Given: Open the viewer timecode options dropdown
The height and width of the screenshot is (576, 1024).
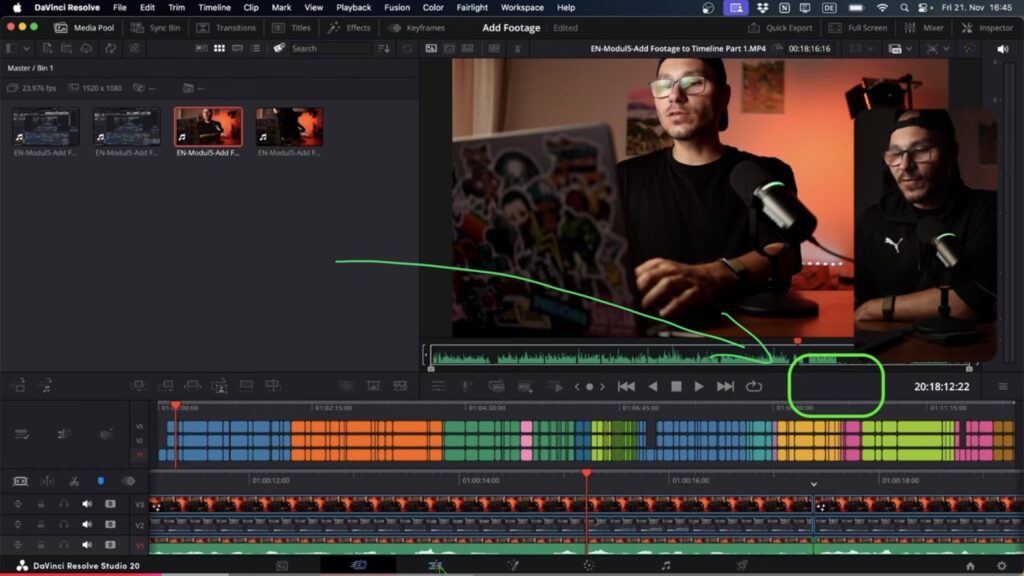Looking at the screenshot, I should tap(872, 48).
